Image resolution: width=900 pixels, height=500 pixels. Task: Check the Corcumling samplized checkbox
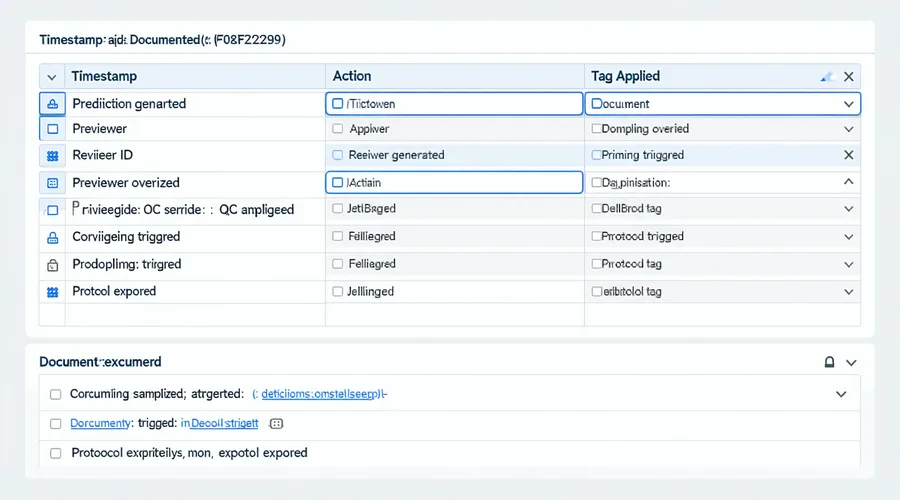coord(55,394)
